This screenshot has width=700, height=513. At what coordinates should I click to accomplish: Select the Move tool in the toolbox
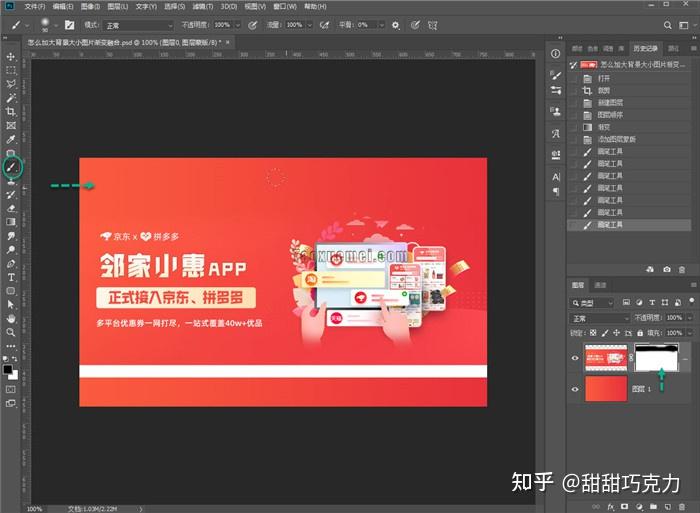coord(11,57)
